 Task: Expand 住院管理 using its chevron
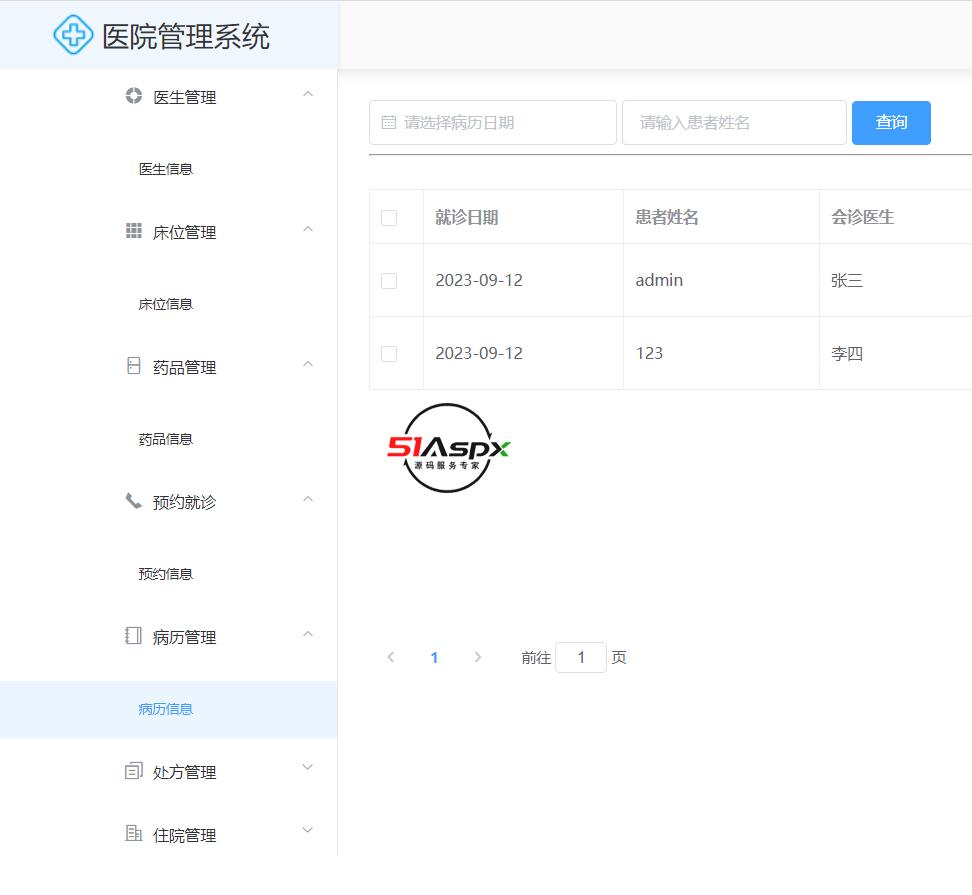[307, 831]
